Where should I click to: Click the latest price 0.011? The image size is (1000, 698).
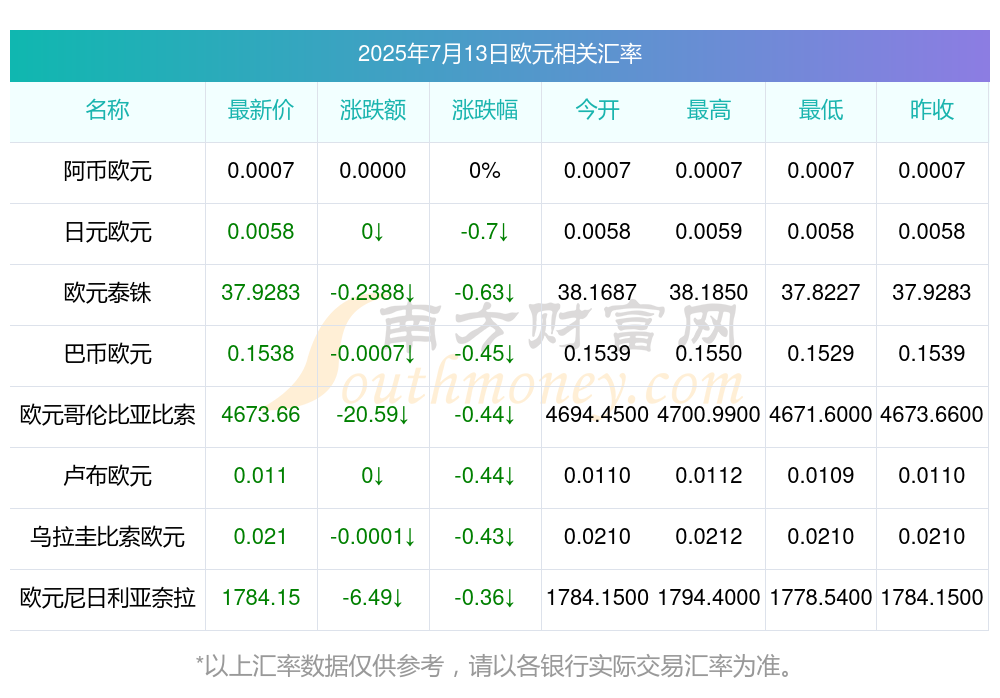click(260, 475)
